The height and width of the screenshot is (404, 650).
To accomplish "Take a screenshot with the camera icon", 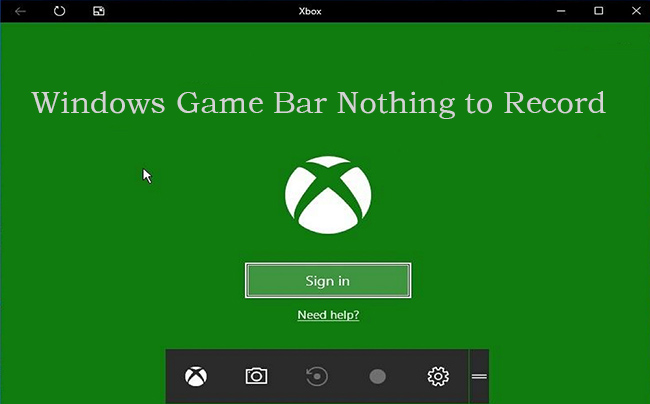I will 256,376.
